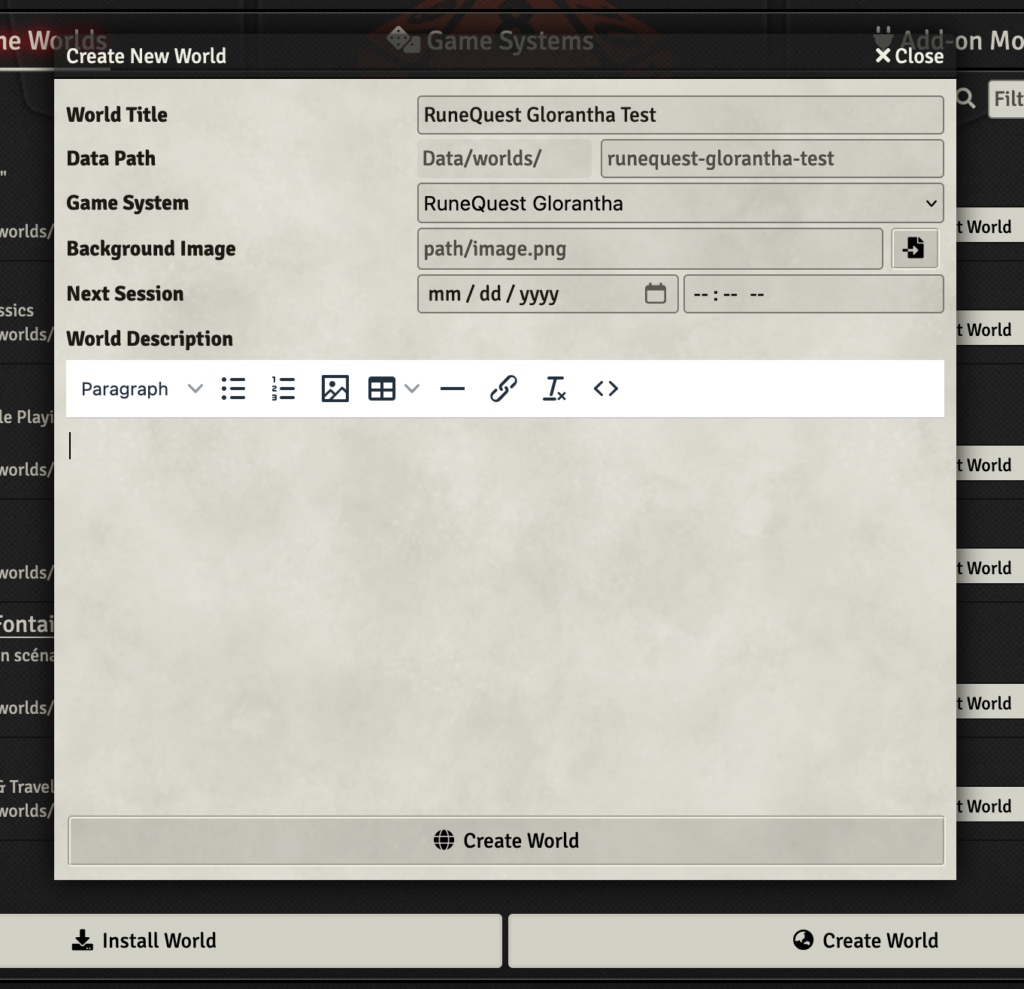The height and width of the screenshot is (989, 1024).
Task: Insert a table in the editor
Action: click(382, 389)
